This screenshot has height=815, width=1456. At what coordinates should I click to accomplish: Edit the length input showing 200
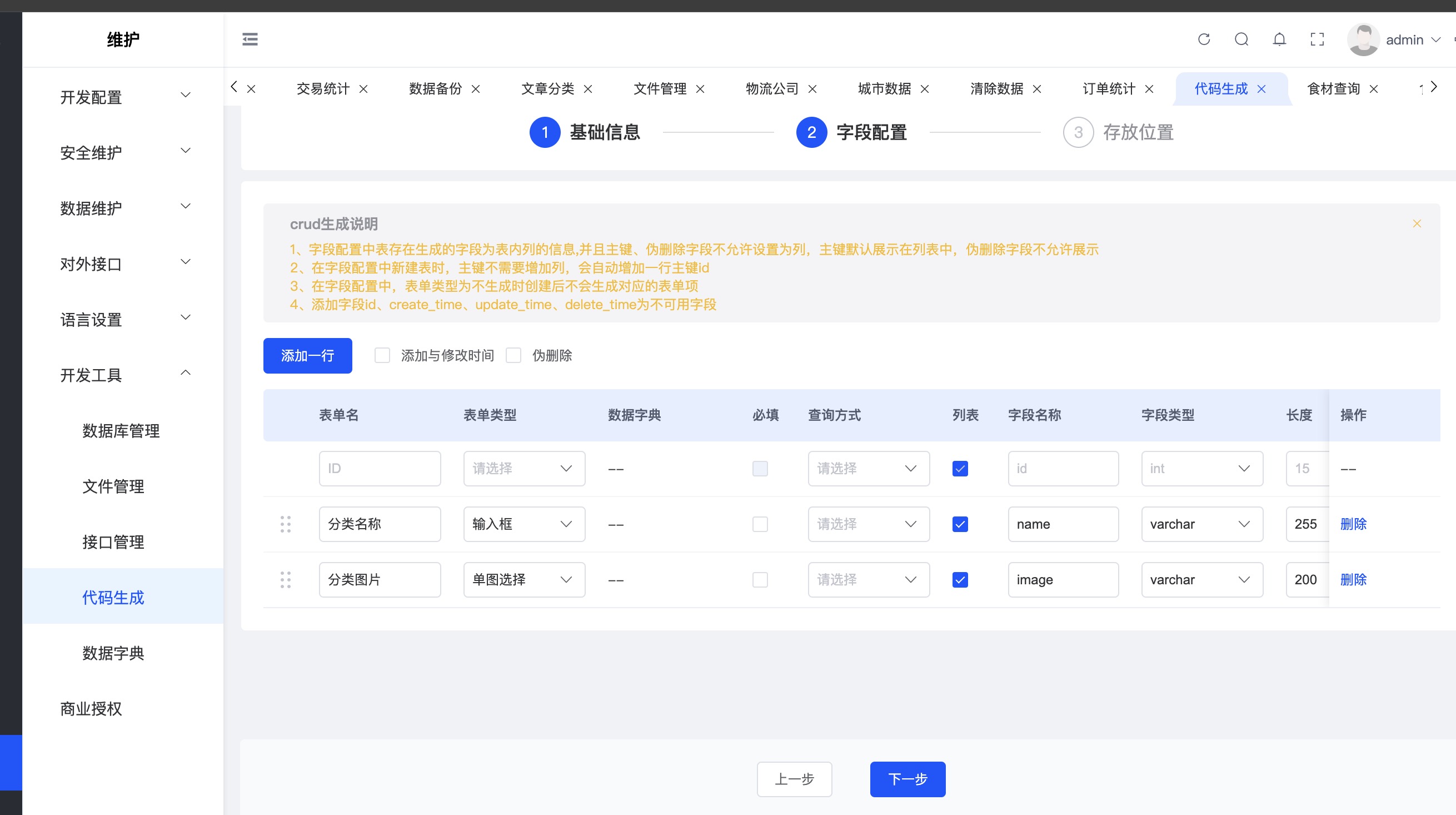(1308, 580)
